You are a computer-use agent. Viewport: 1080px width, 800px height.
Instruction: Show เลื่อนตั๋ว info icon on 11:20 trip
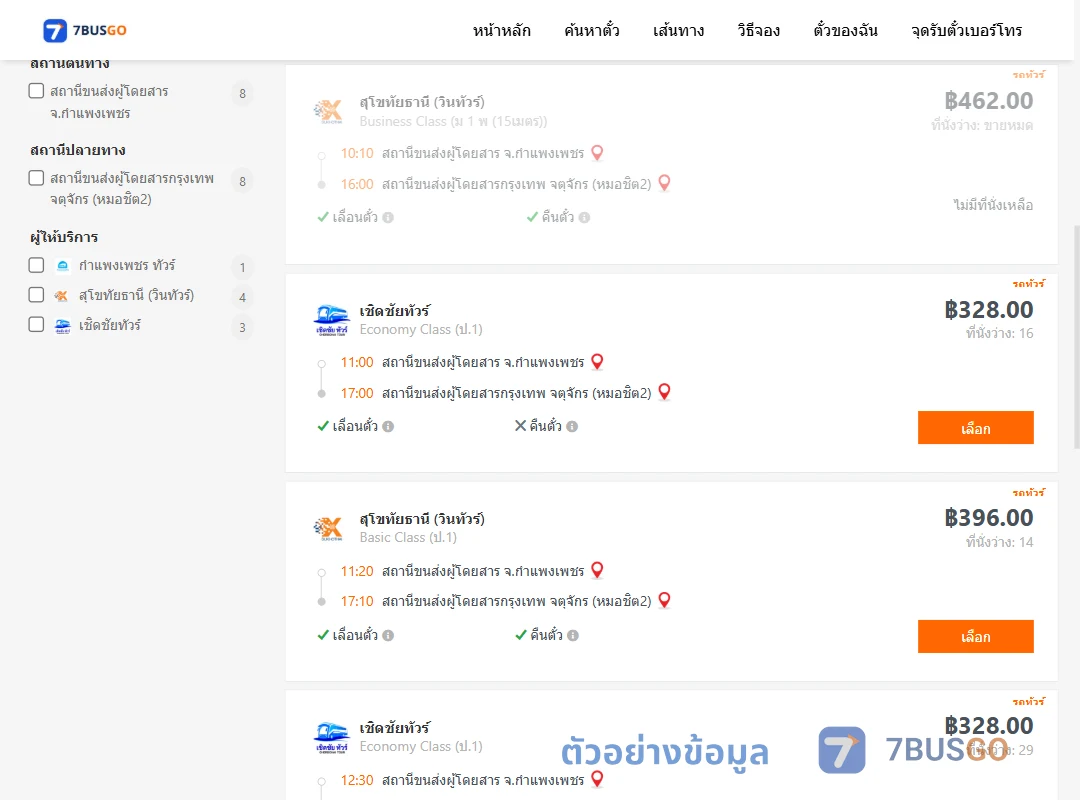388,635
